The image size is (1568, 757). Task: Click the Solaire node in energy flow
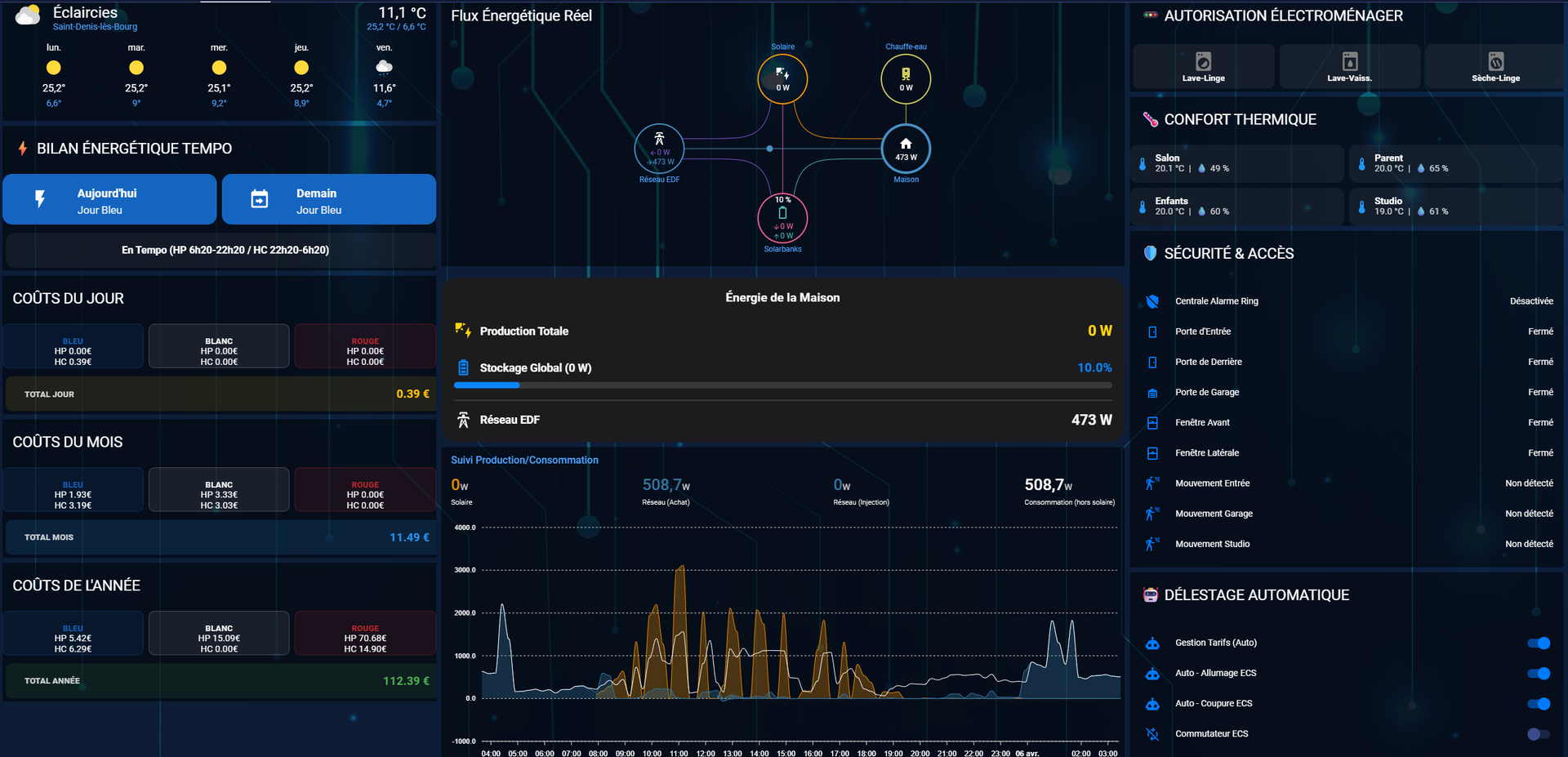pyautogui.click(x=782, y=79)
